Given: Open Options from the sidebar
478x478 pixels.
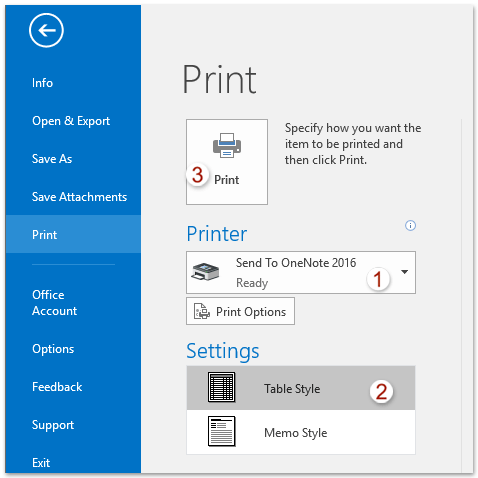Looking at the screenshot, I should pyautogui.click(x=53, y=349).
